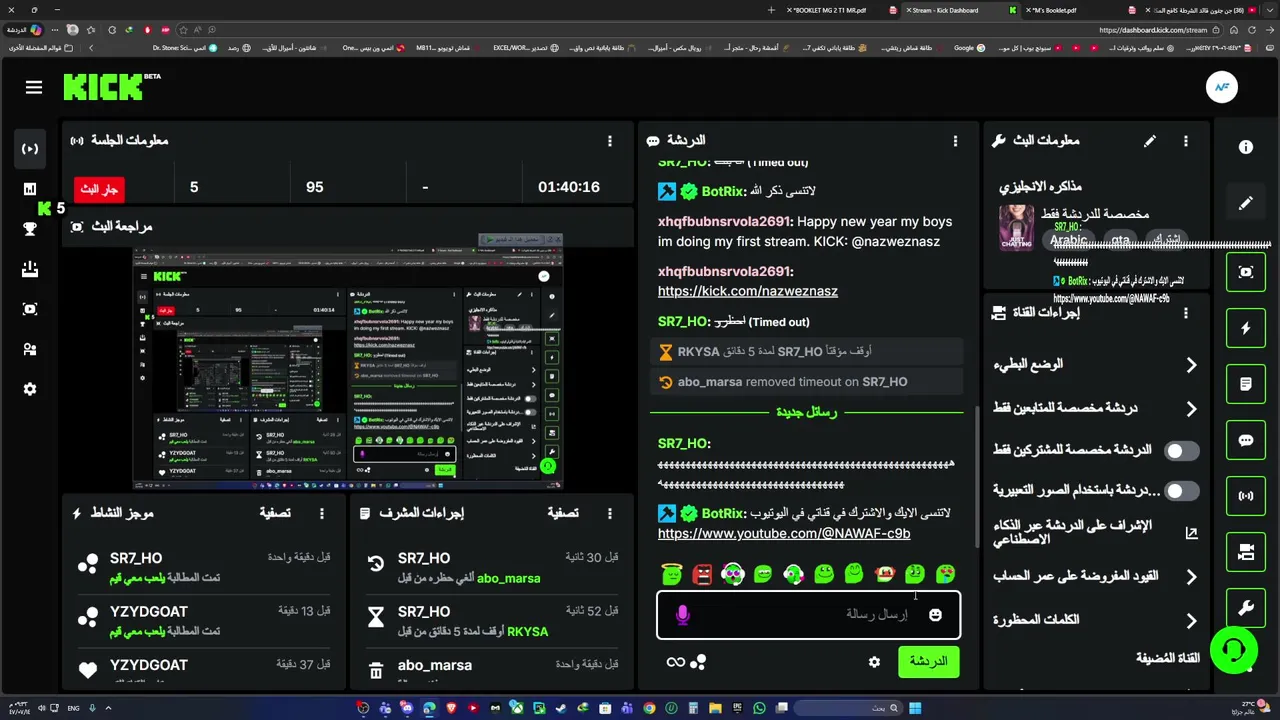Image resolution: width=1280 pixels, height=720 pixels.
Task: Filter activity feed with تصفية
Action: coord(275,513)
